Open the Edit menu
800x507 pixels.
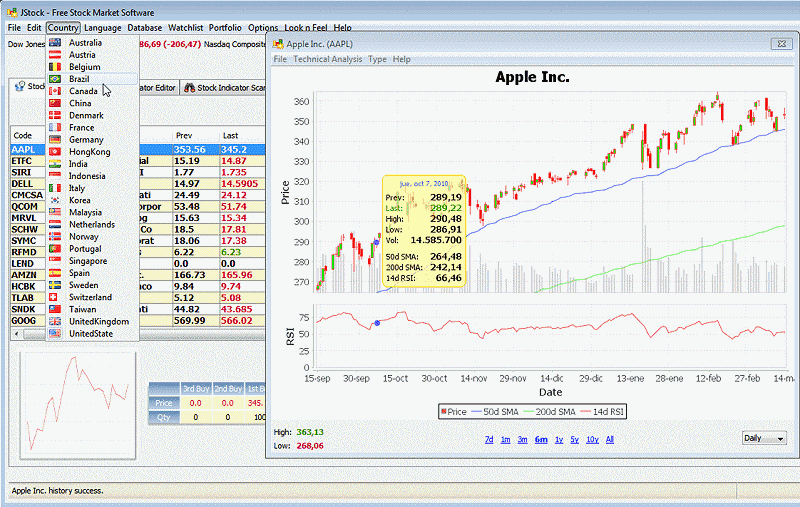[x=34, y=28]
